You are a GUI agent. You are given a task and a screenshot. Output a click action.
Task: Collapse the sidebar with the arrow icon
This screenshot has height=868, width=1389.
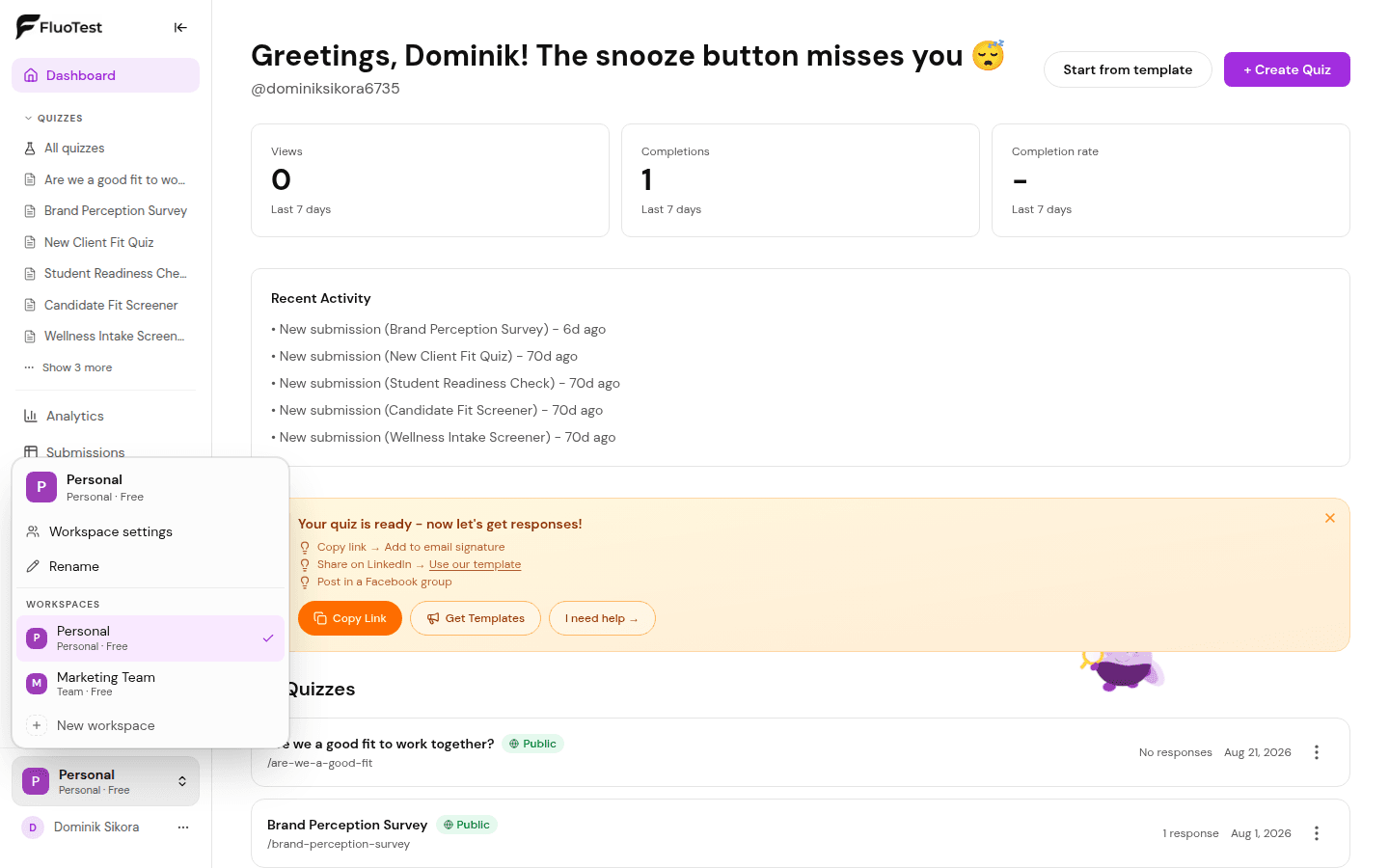[x=180, y=27]
